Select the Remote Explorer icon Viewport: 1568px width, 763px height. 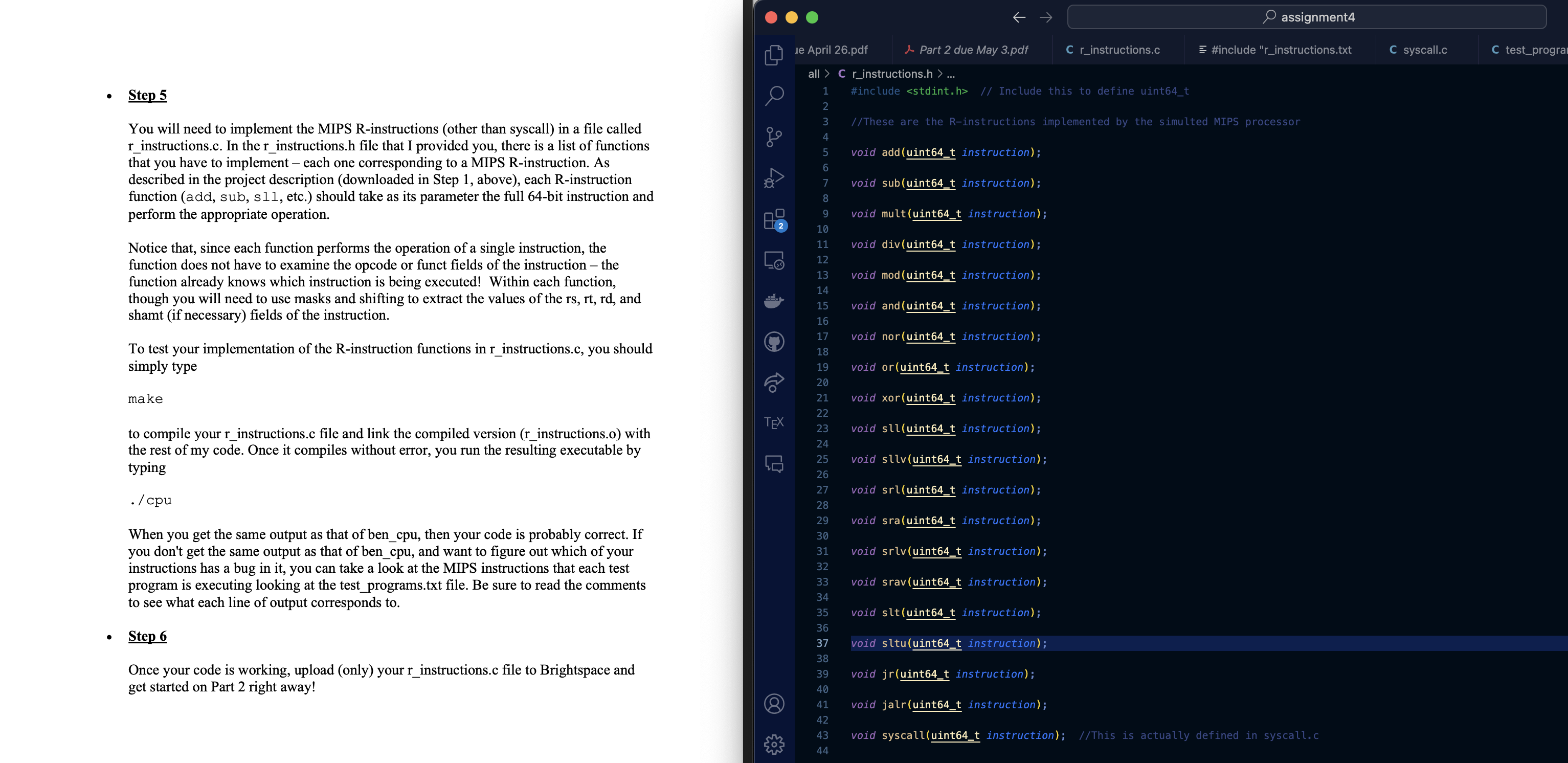774,260
